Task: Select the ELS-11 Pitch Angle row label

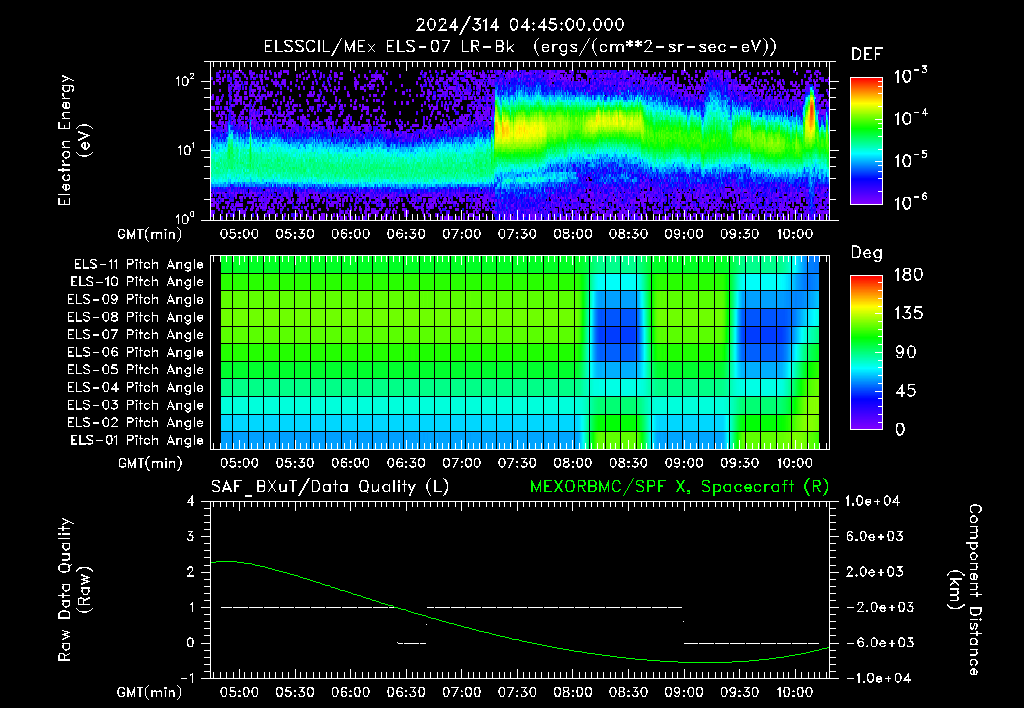Action: click(x=138, y=265)
